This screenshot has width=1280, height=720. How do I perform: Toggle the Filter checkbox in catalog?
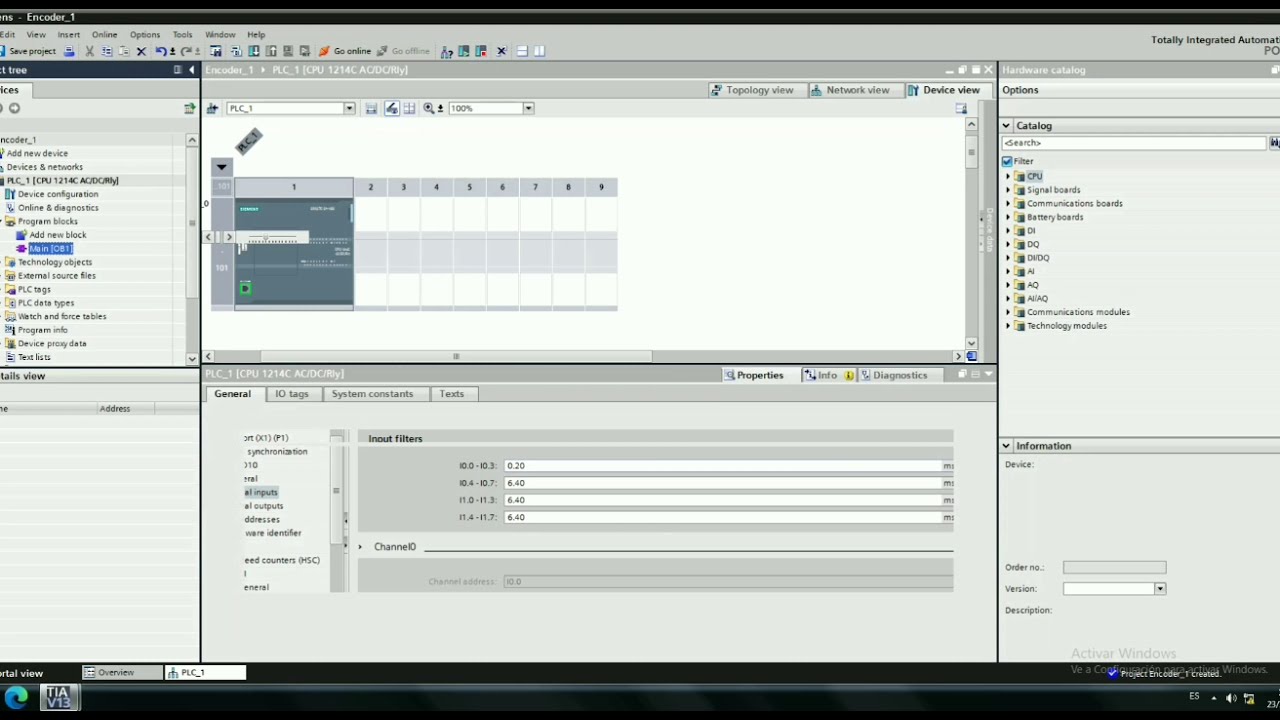click(1007, 161)
